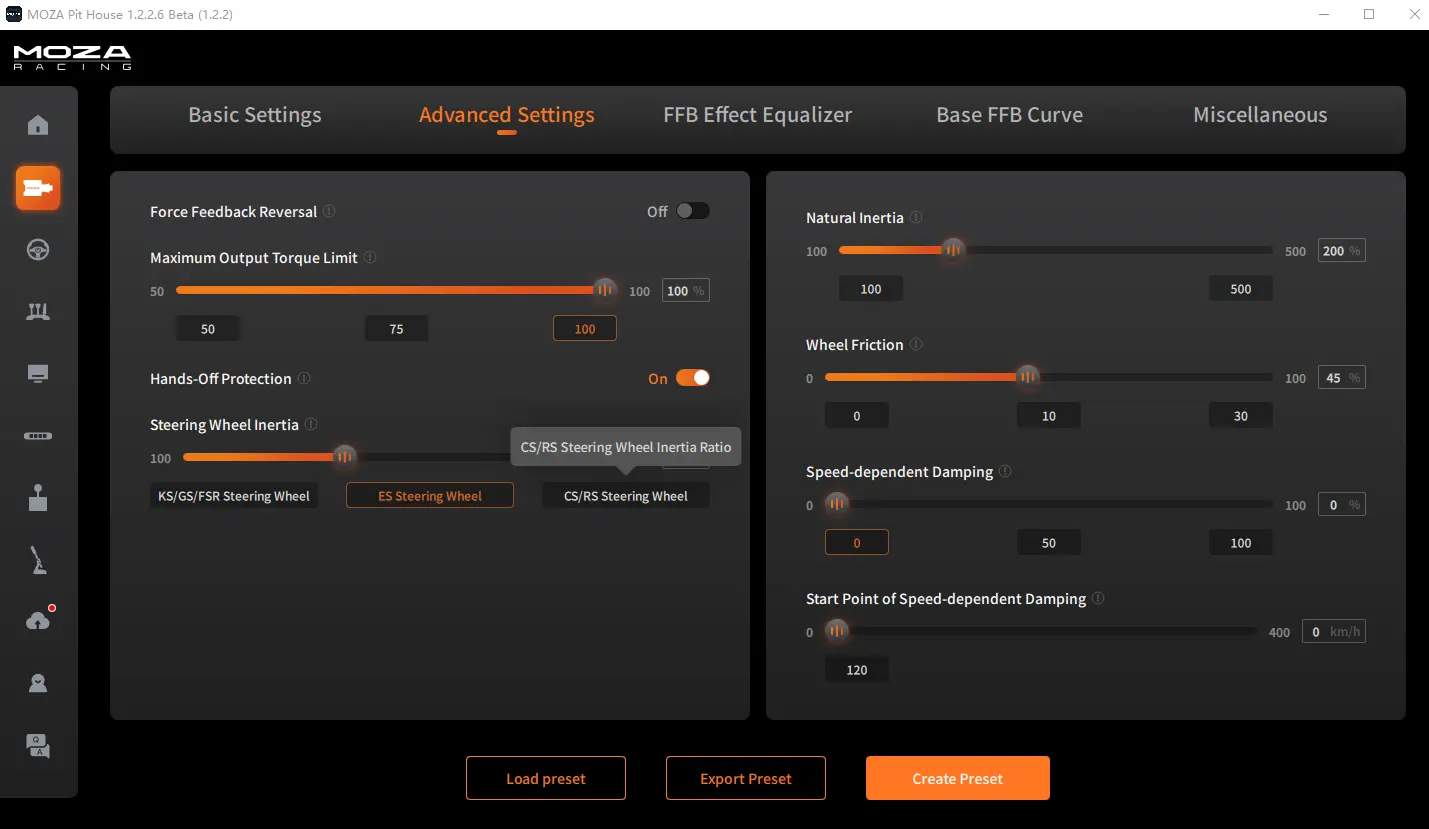Screen dimensions: 1429x829
Task: Click info icon beside Natural Inertia
Action: [x=916, y=218]
